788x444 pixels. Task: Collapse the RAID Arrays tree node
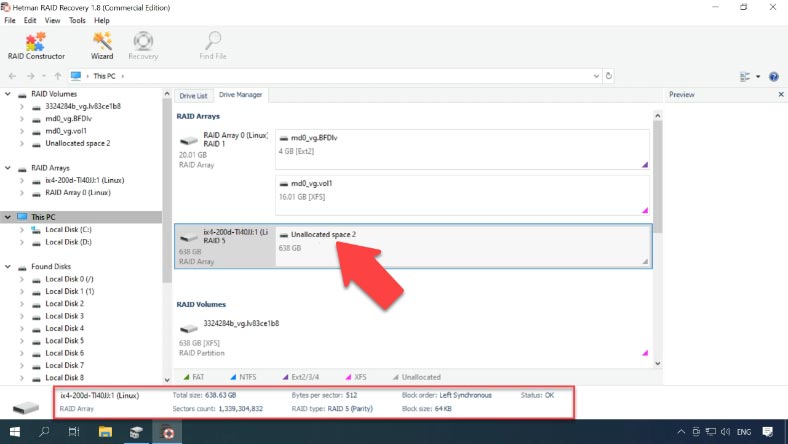click(8, 168)
